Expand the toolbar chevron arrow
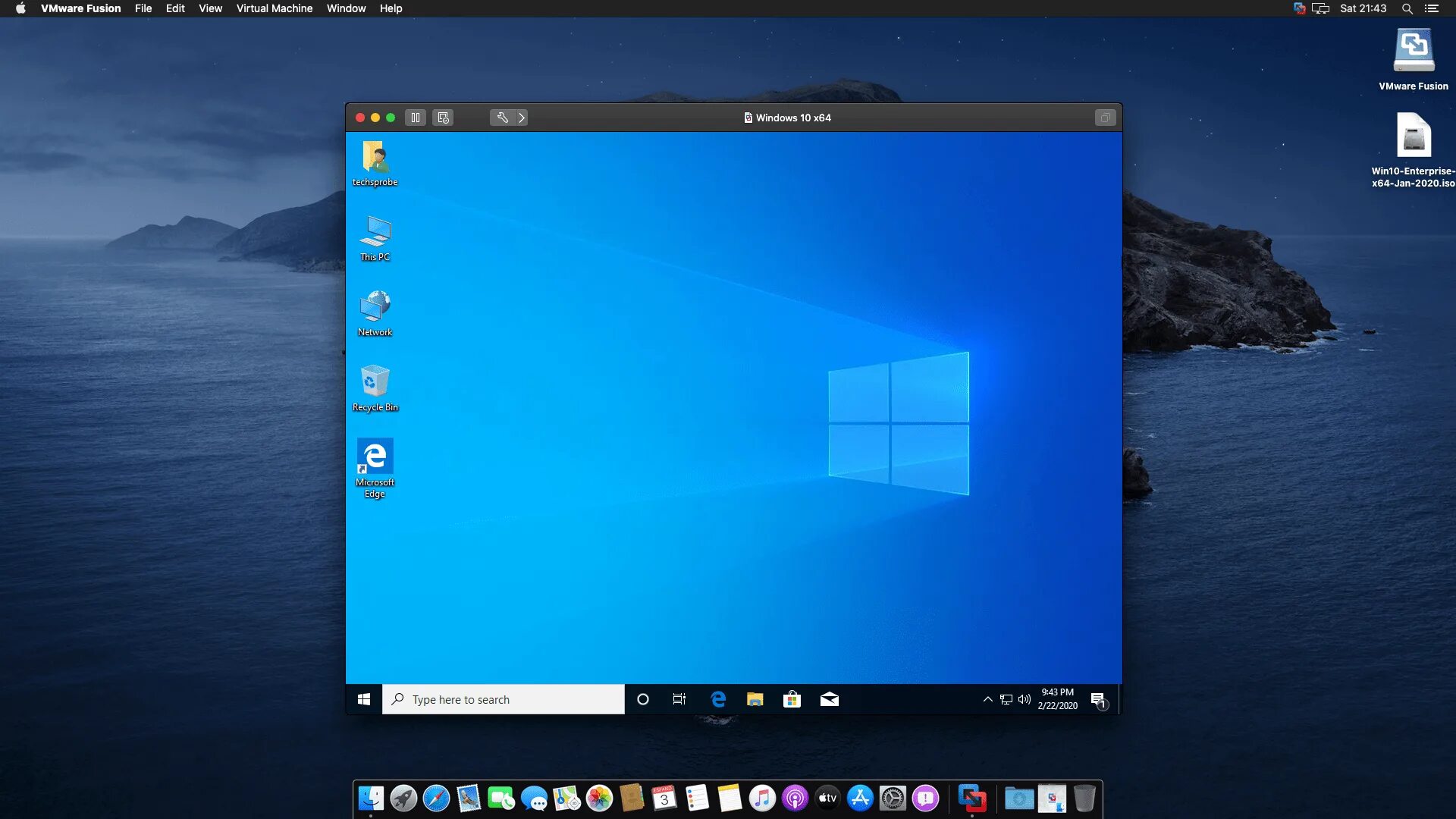This screenshot has width=1456, height=819. [x=522, y=118]
